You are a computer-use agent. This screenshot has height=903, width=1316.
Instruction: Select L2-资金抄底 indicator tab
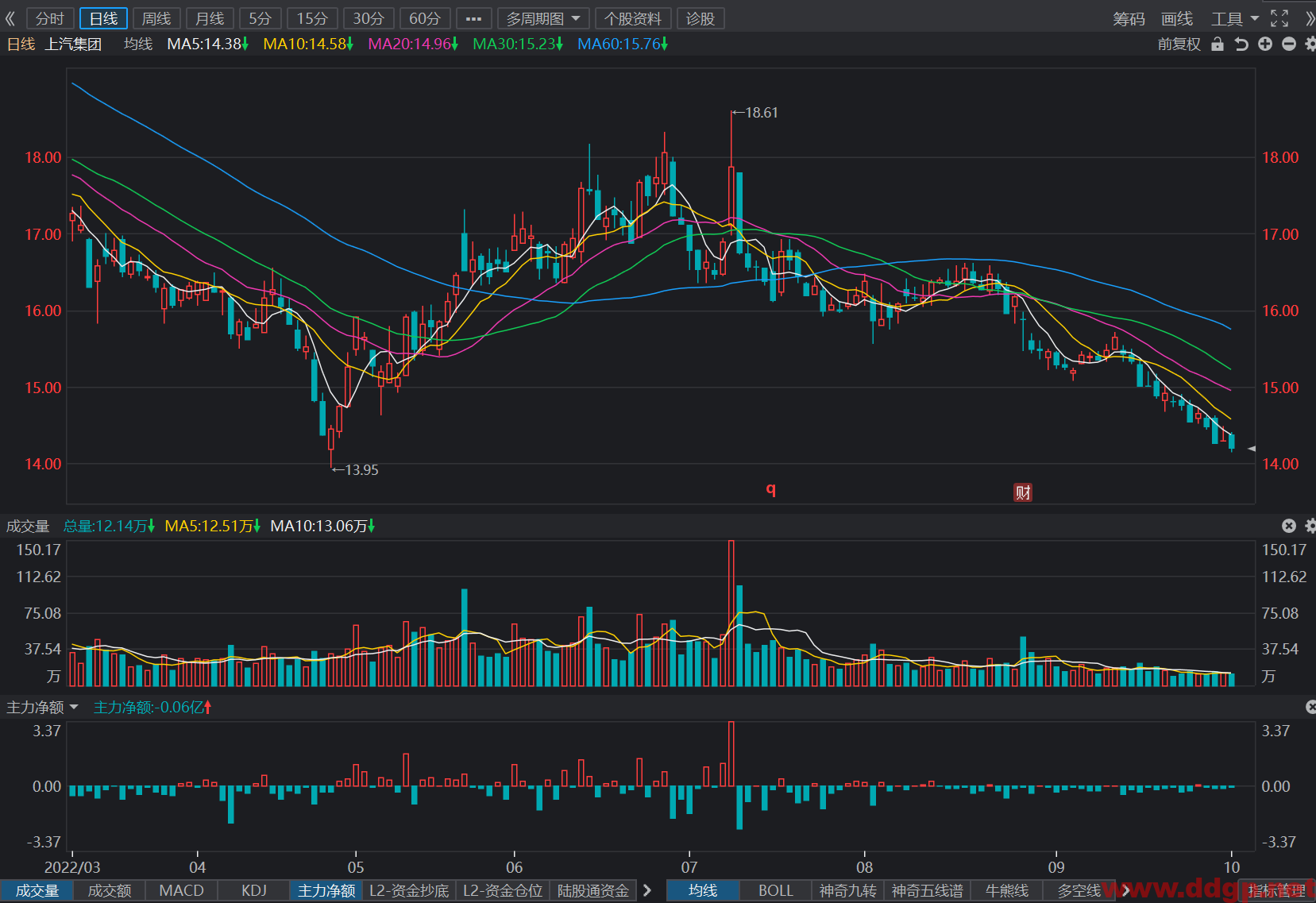409,891
